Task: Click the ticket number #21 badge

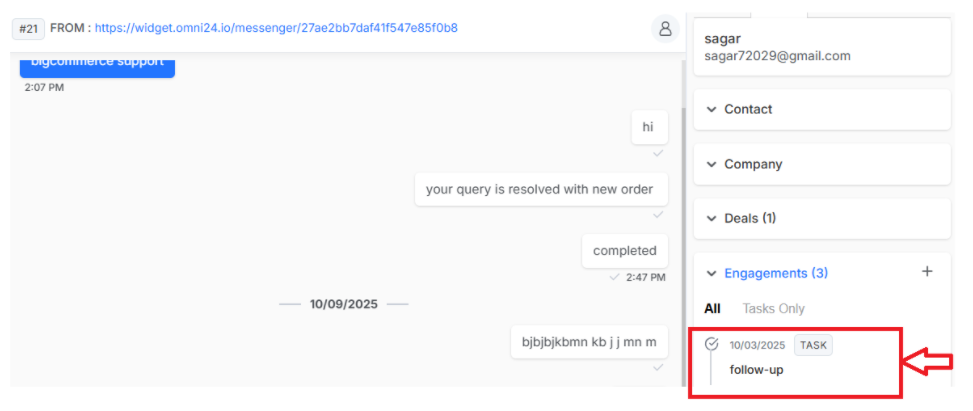Action: point(28,29)
